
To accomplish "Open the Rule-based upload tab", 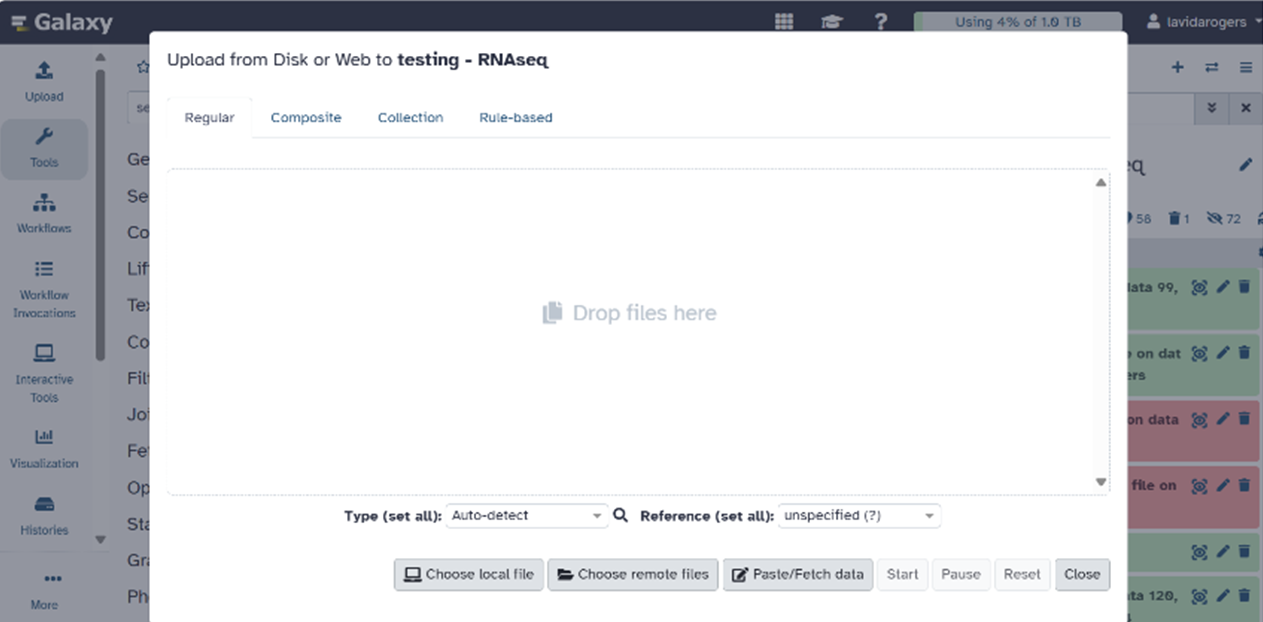I will coord(516,117).
